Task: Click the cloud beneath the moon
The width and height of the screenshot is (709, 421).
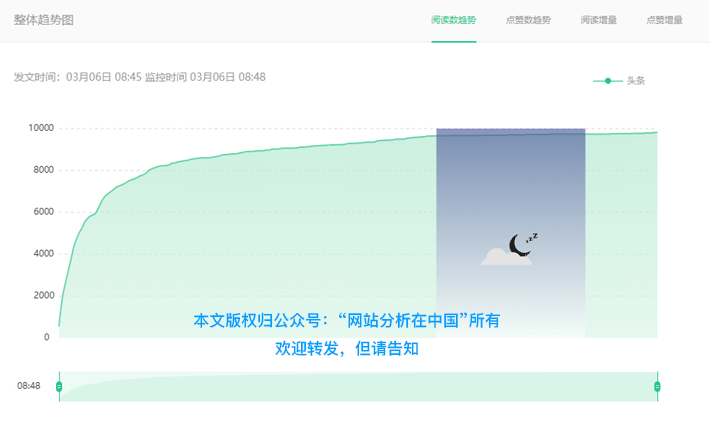Action: pyautogui.click(x=503, y=258)
